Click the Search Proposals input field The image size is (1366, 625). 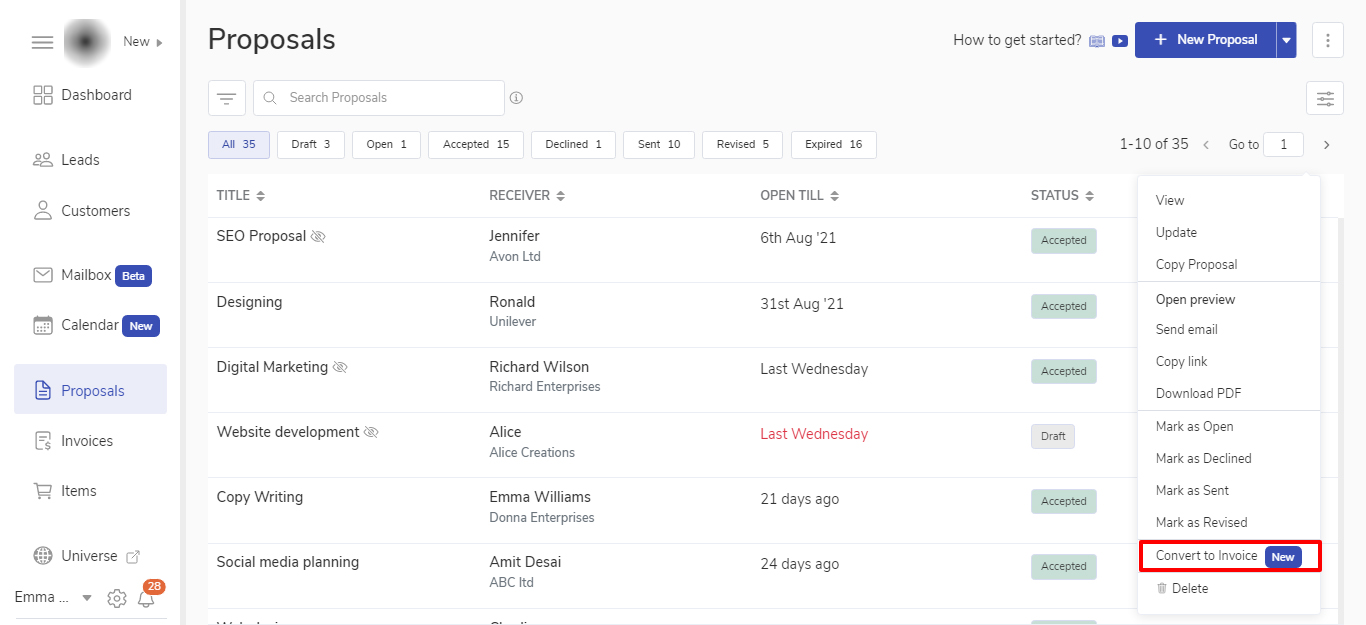pos(390,98)
